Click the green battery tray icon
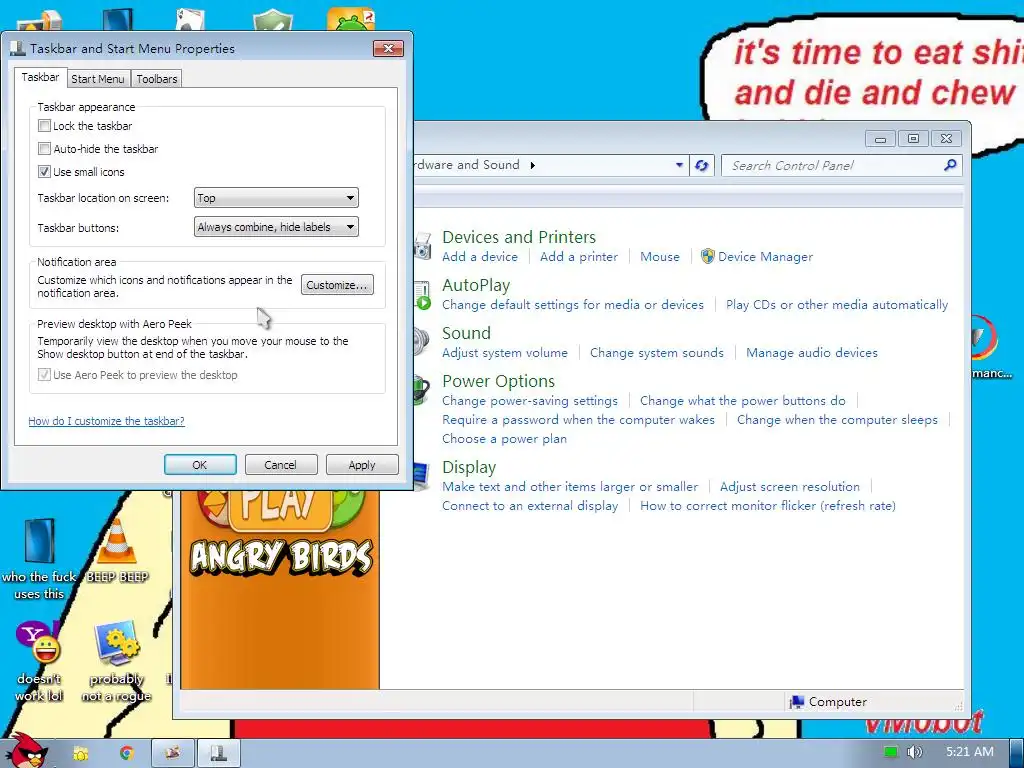Image resolution: width=1024 pixels, height=768 pixels. tap(891, 752)
